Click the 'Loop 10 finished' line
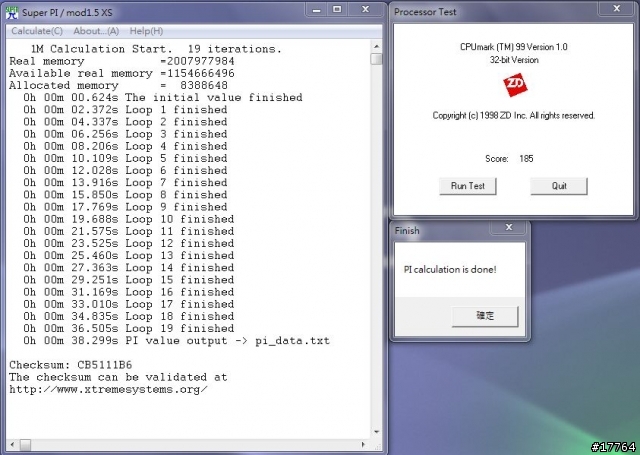Viewport: 640px width, 455px height. pos(129,219)
